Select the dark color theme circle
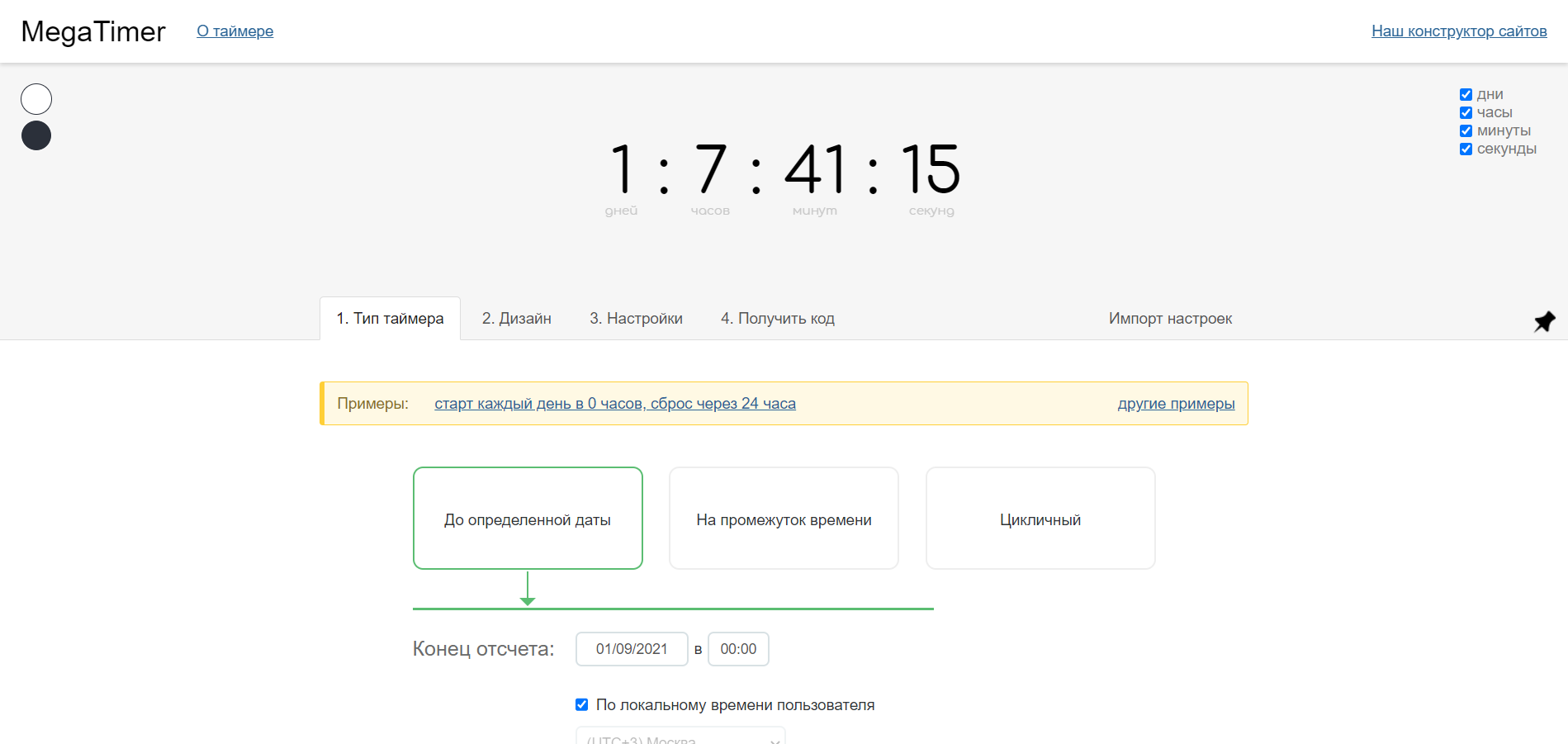 pyautogui.click(x=36, y=135)
